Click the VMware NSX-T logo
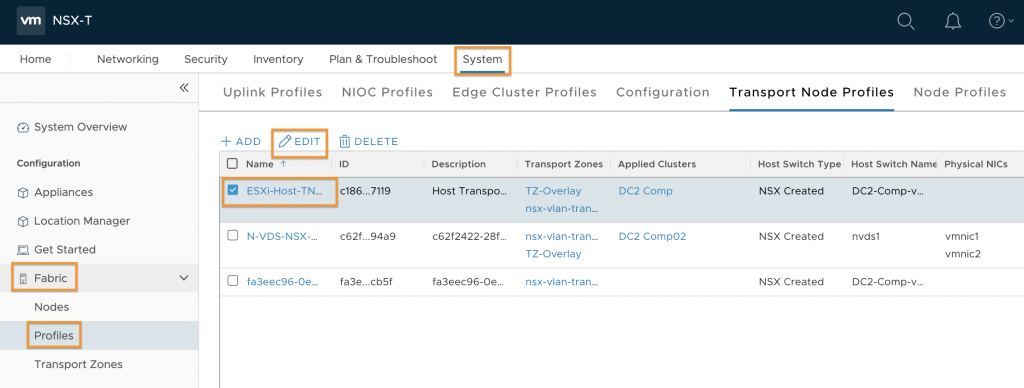Image resolution: width=1024 pixels, height=388 pixels. (x=31, y=21)
